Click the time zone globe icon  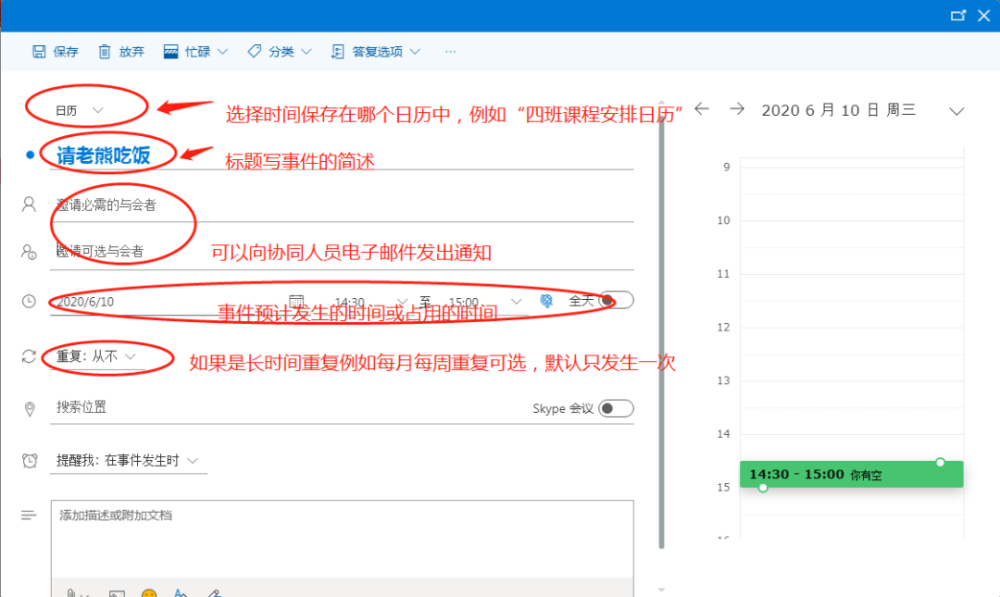click(x=547, y=300)
